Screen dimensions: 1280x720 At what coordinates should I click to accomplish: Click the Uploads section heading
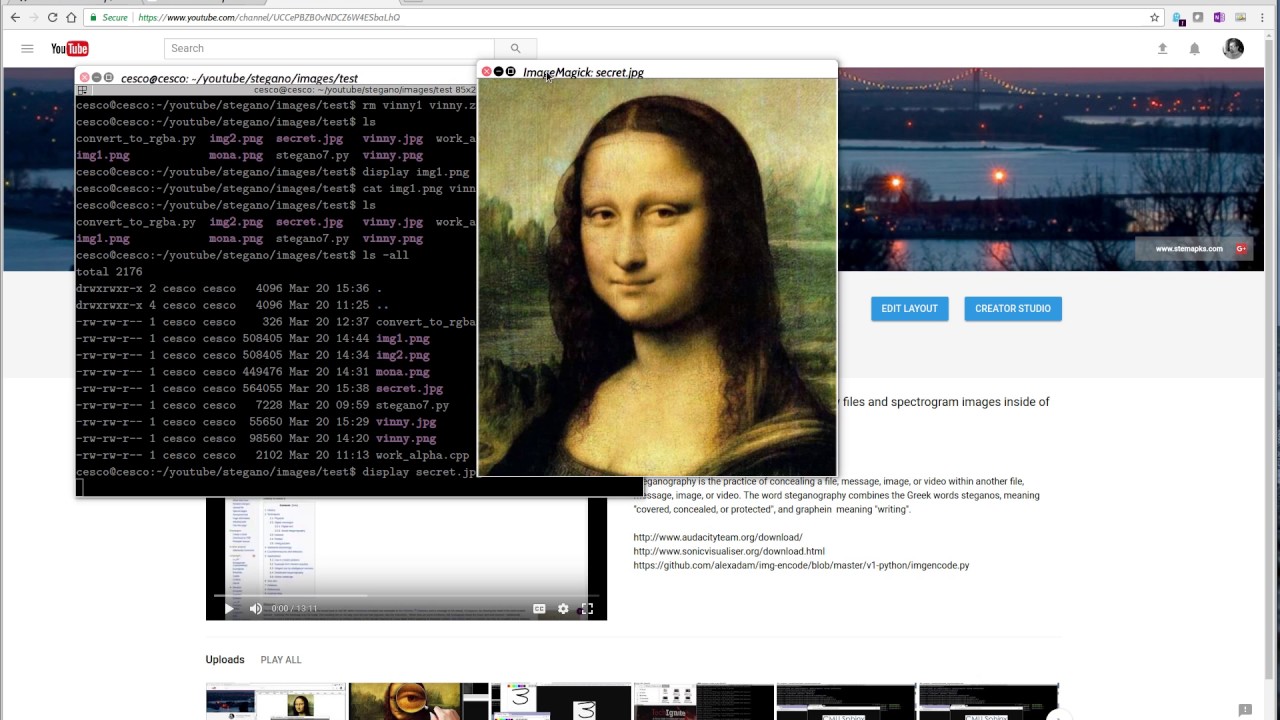point(225,660)
